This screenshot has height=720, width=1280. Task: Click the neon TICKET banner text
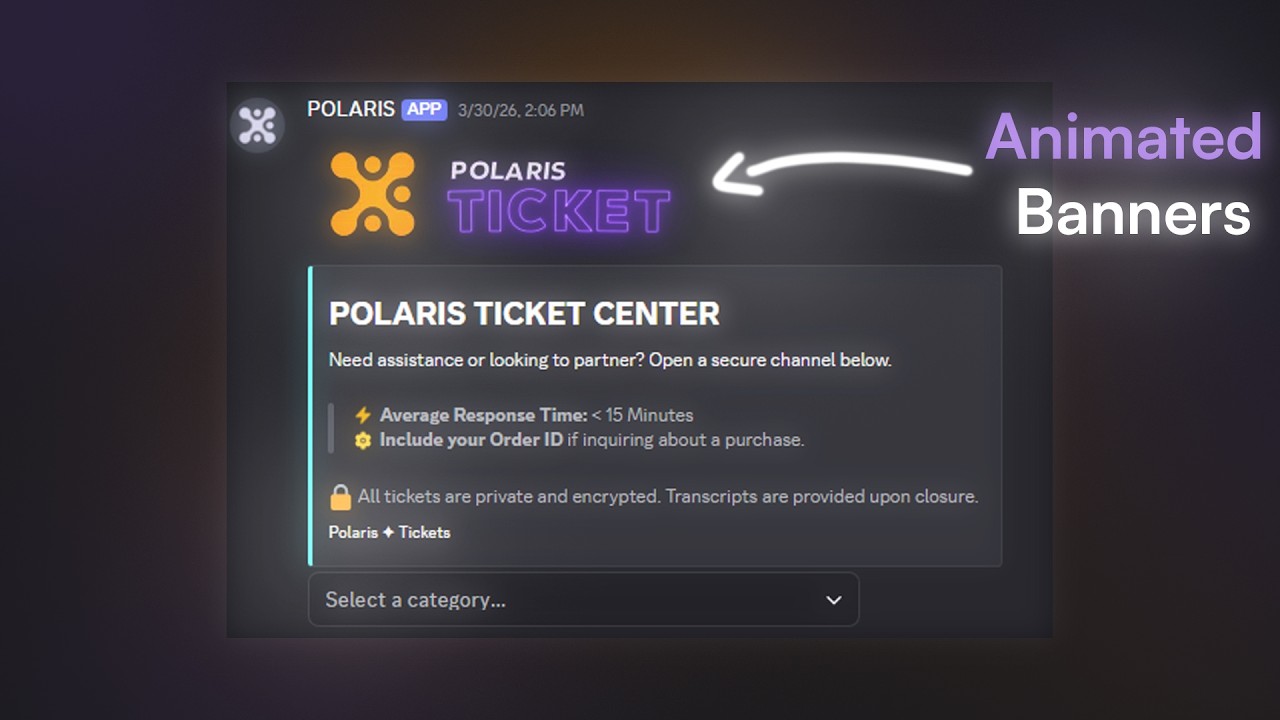[x=558, y=211]
